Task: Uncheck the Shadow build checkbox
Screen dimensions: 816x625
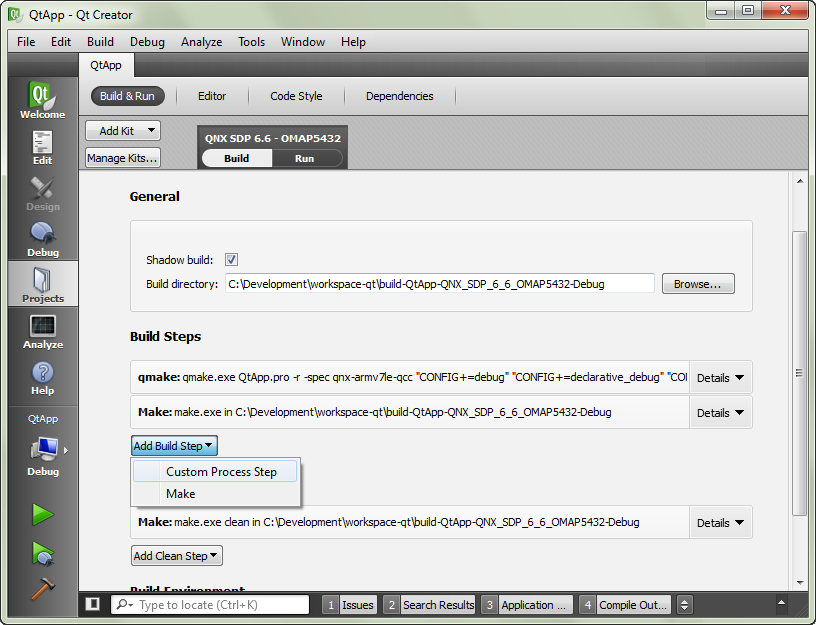Action: [231, 260]
